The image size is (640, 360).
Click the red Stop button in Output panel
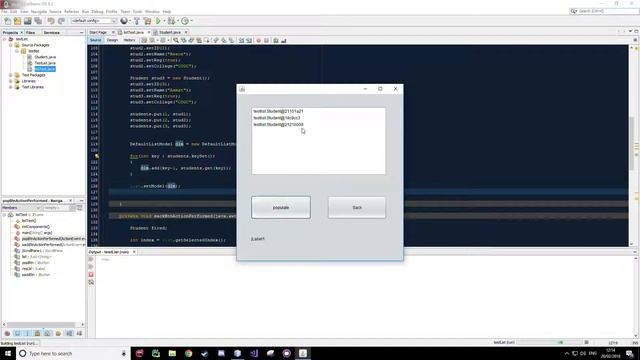[x=91, y=275]
